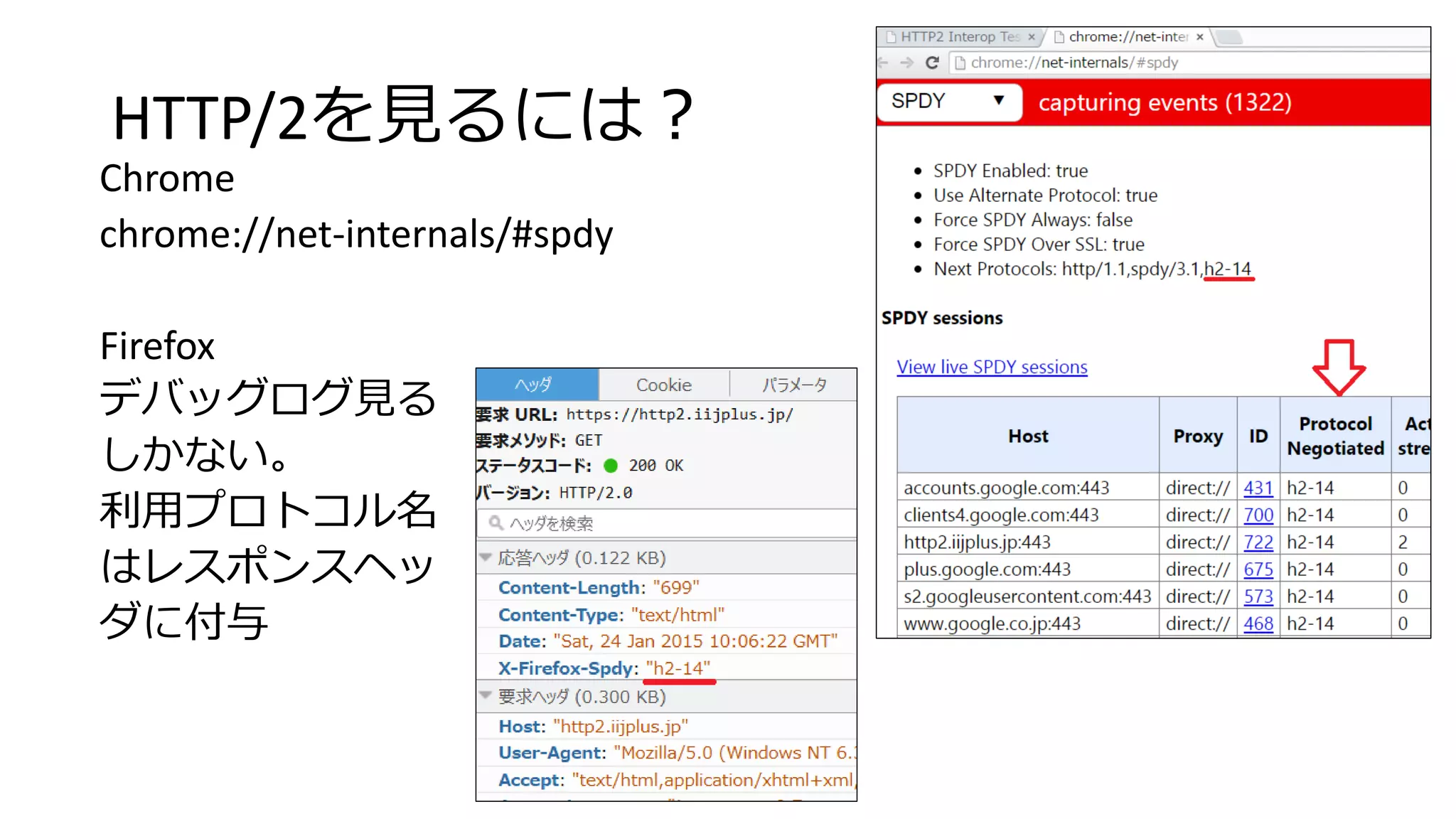
Task: Click the ID column header
Action: (1258, 435)
